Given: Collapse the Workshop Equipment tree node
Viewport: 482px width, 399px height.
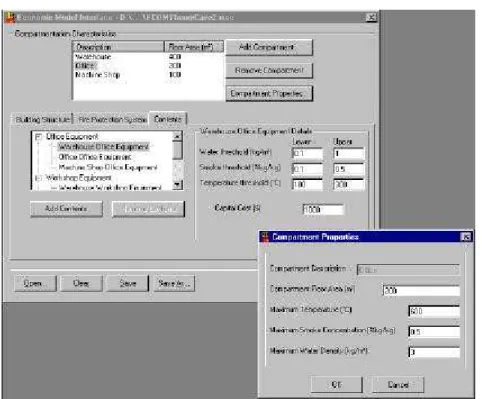Looking at the screenshot, I should point(39,178).
